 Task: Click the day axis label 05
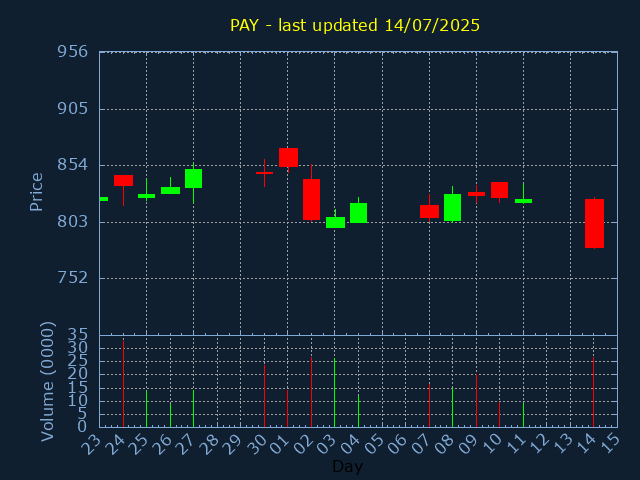pyautogui.click(x=375, y=444)
